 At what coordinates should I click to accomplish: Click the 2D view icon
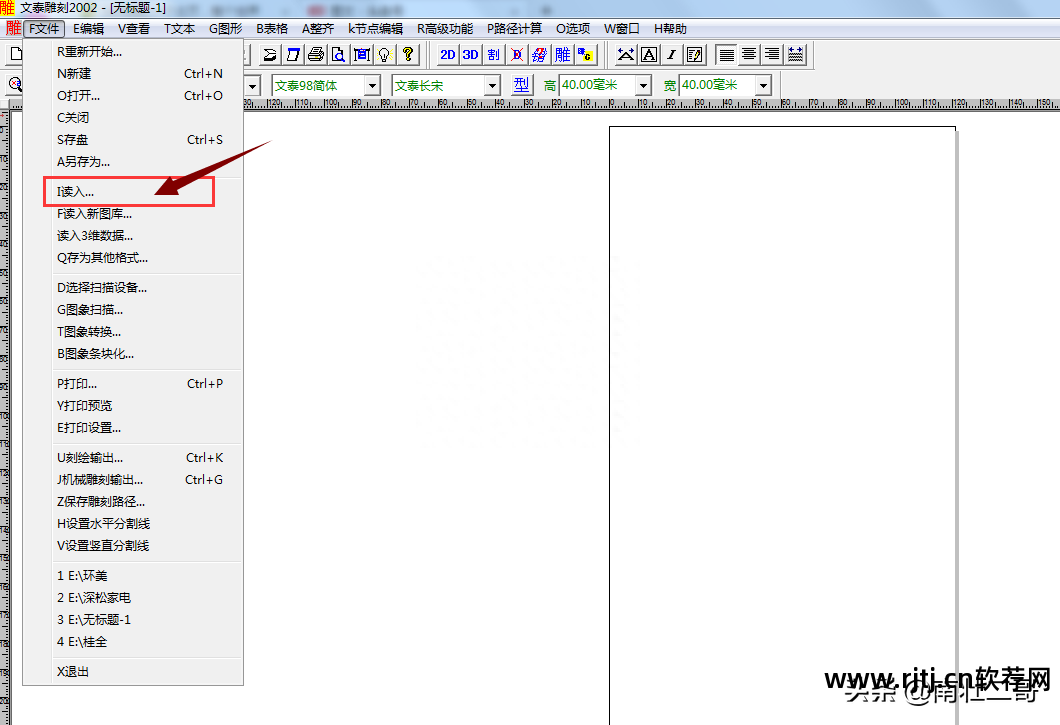pos(448,55)
